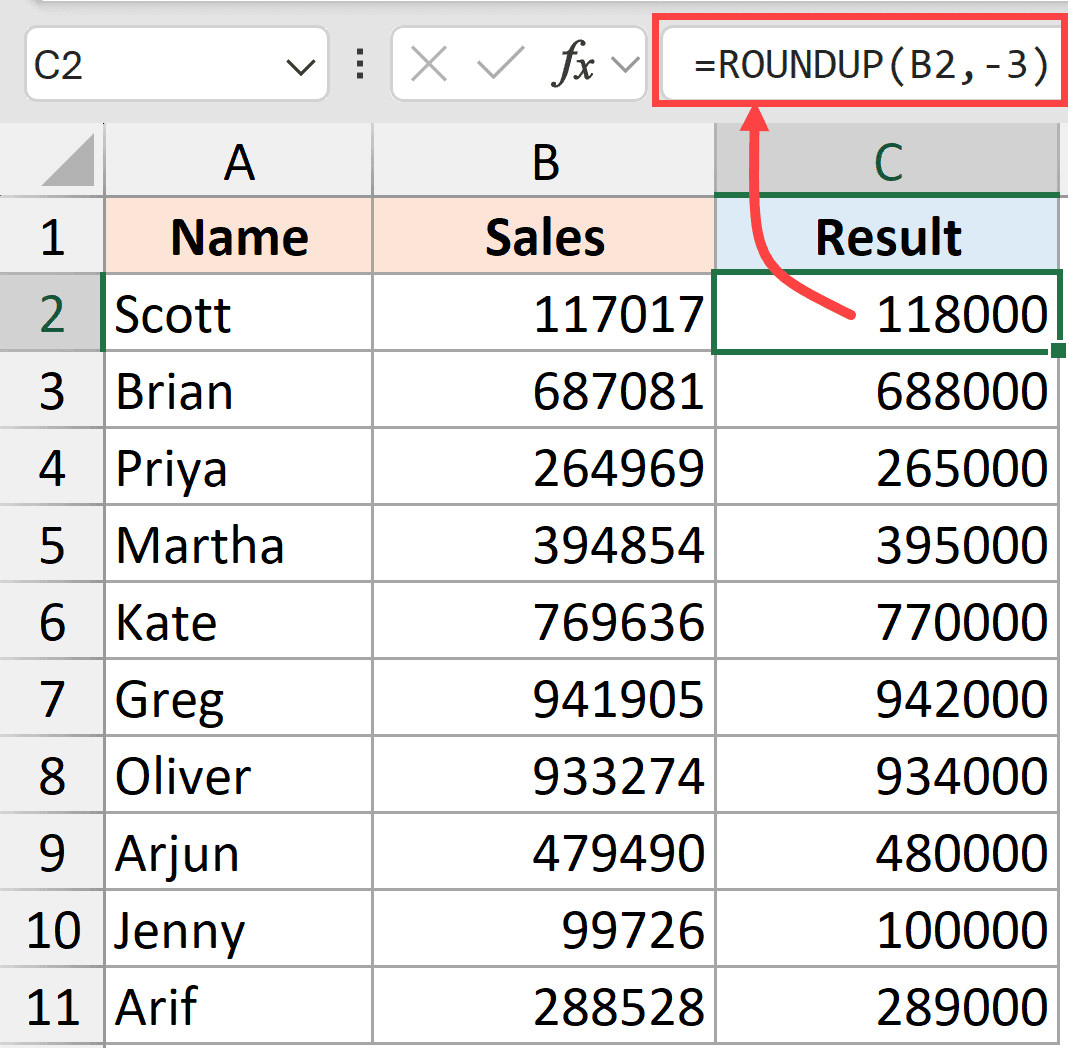Click the Cancel (X) formula icon
Viewport: 1068px width, 1048px height.
[429, 66]
